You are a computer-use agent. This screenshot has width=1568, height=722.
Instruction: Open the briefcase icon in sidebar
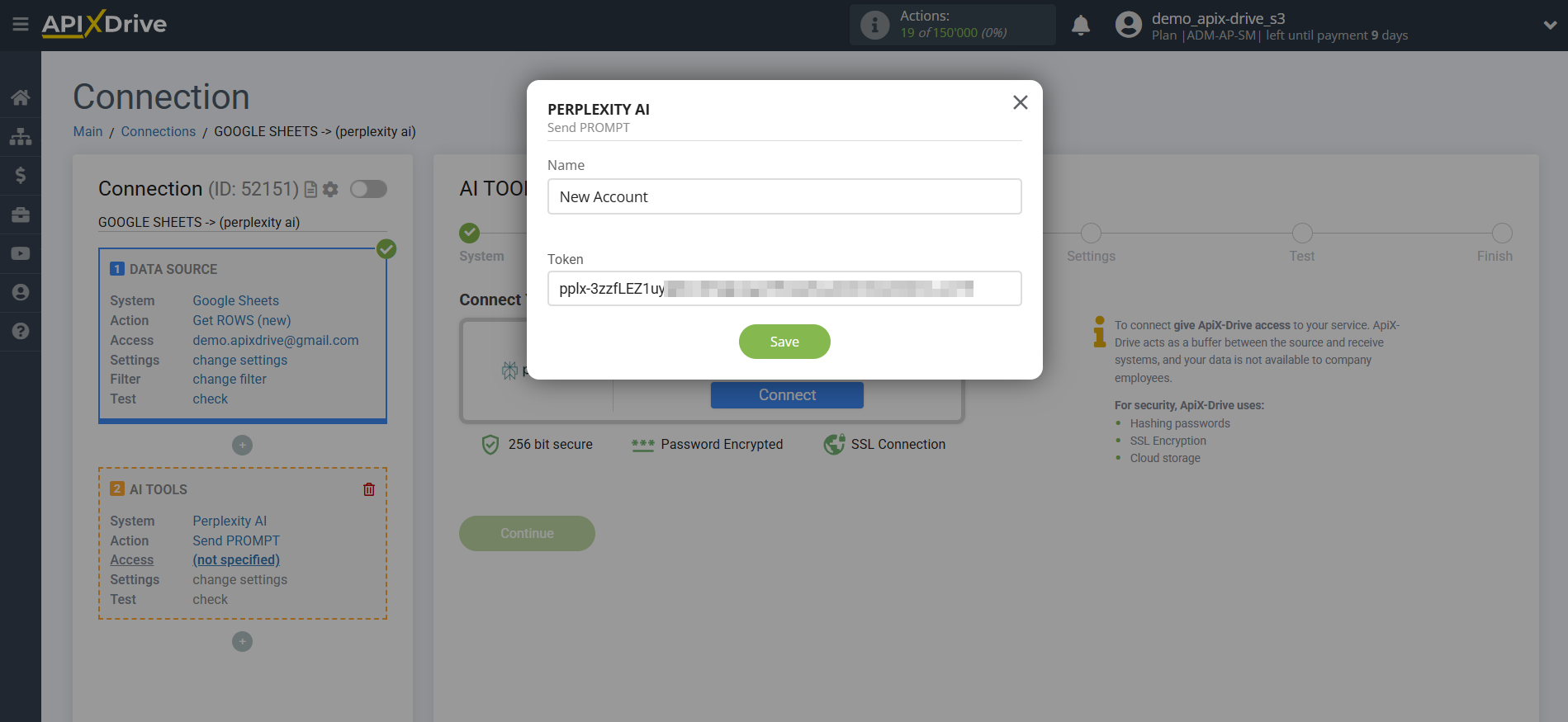point(21,215)
